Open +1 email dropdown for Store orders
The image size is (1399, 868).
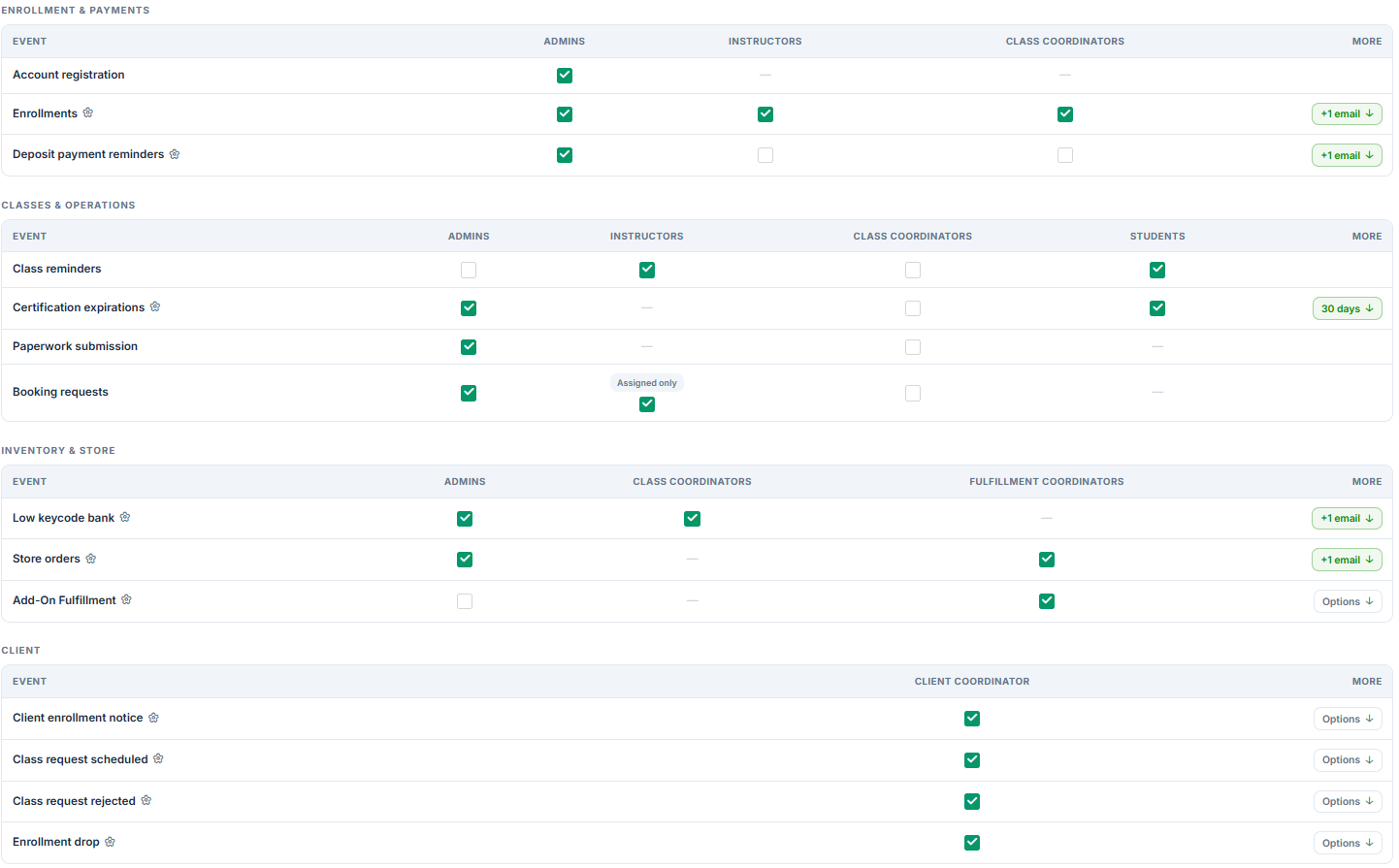point(1347,560)
